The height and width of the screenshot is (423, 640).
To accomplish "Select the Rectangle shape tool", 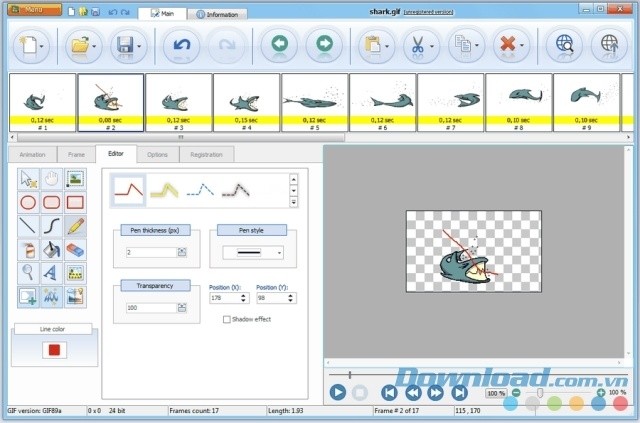I will (76, 202).
